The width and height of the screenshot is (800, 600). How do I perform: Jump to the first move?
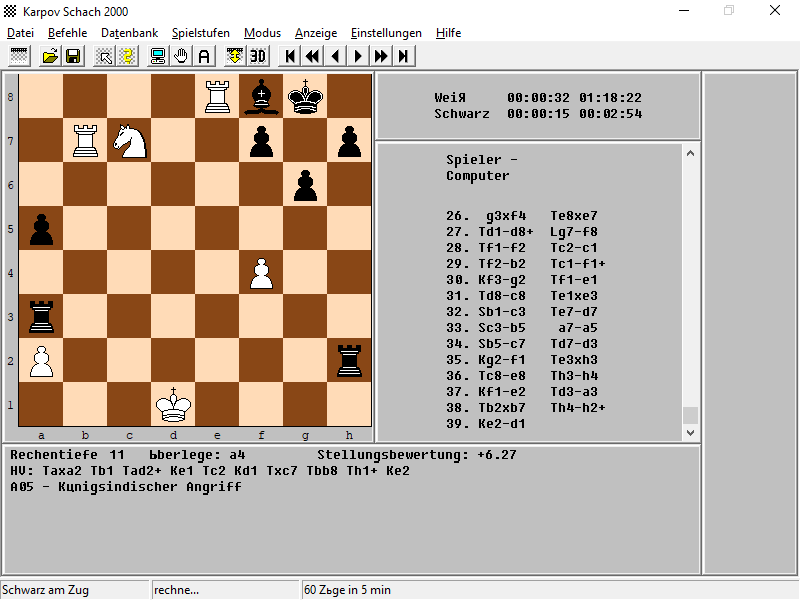click(x=290, y=56)
